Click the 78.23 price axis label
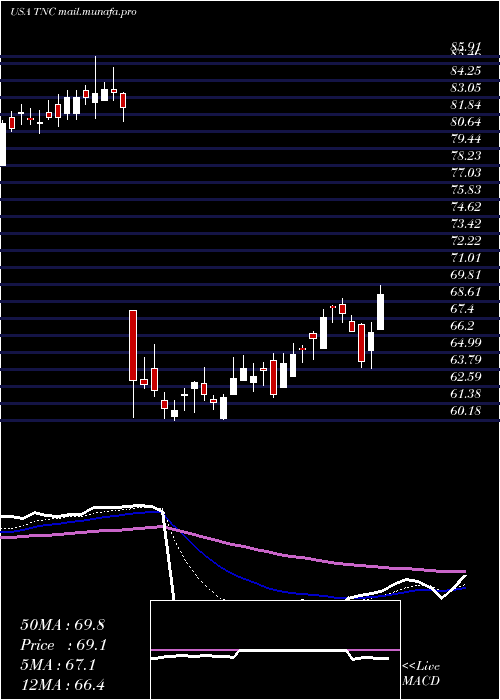 tap(466, 156)
